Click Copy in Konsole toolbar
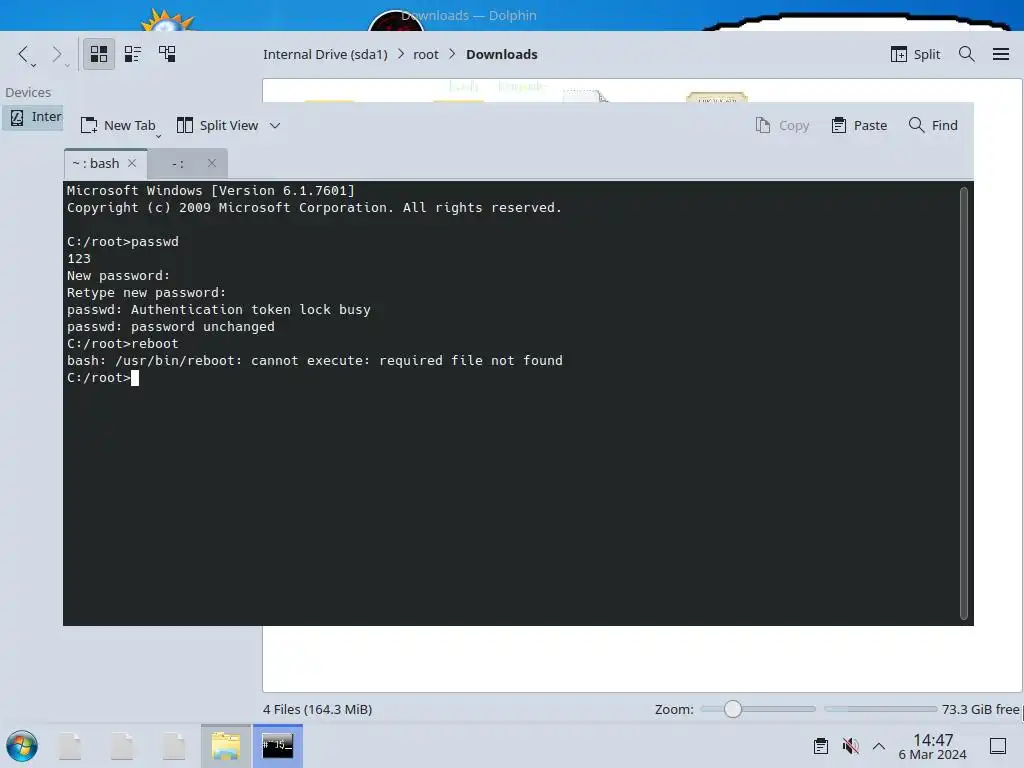Image resolution: width=1024 pixels, height=768 pixels. coord(782,125)
